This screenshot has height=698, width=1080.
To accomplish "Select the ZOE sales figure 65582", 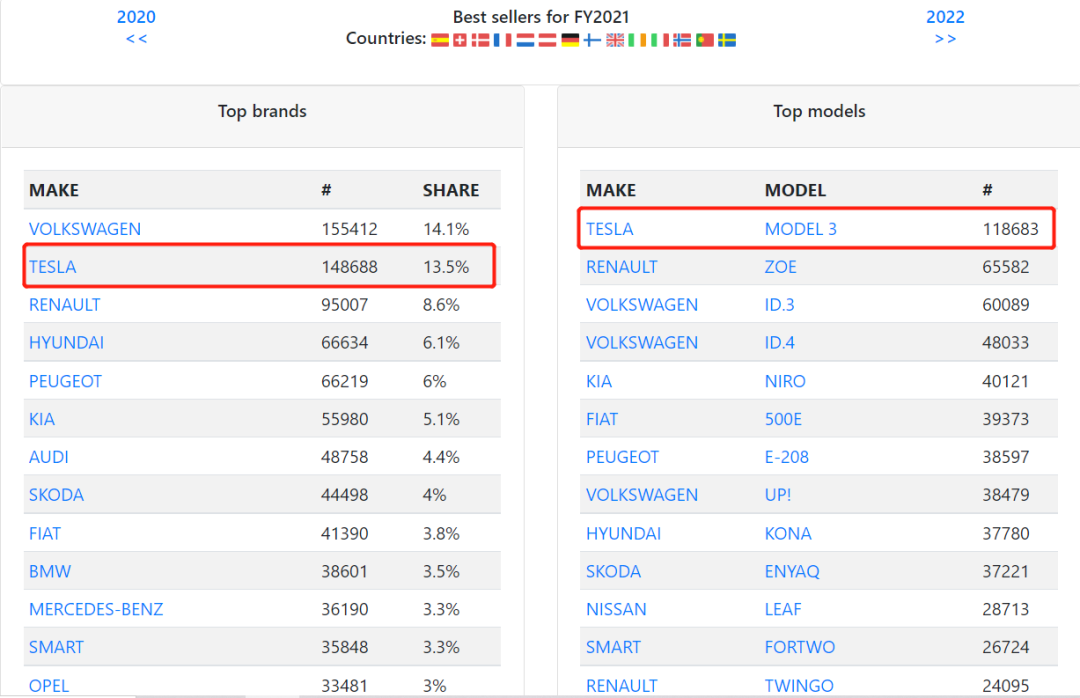I will tap(1006, 267).
